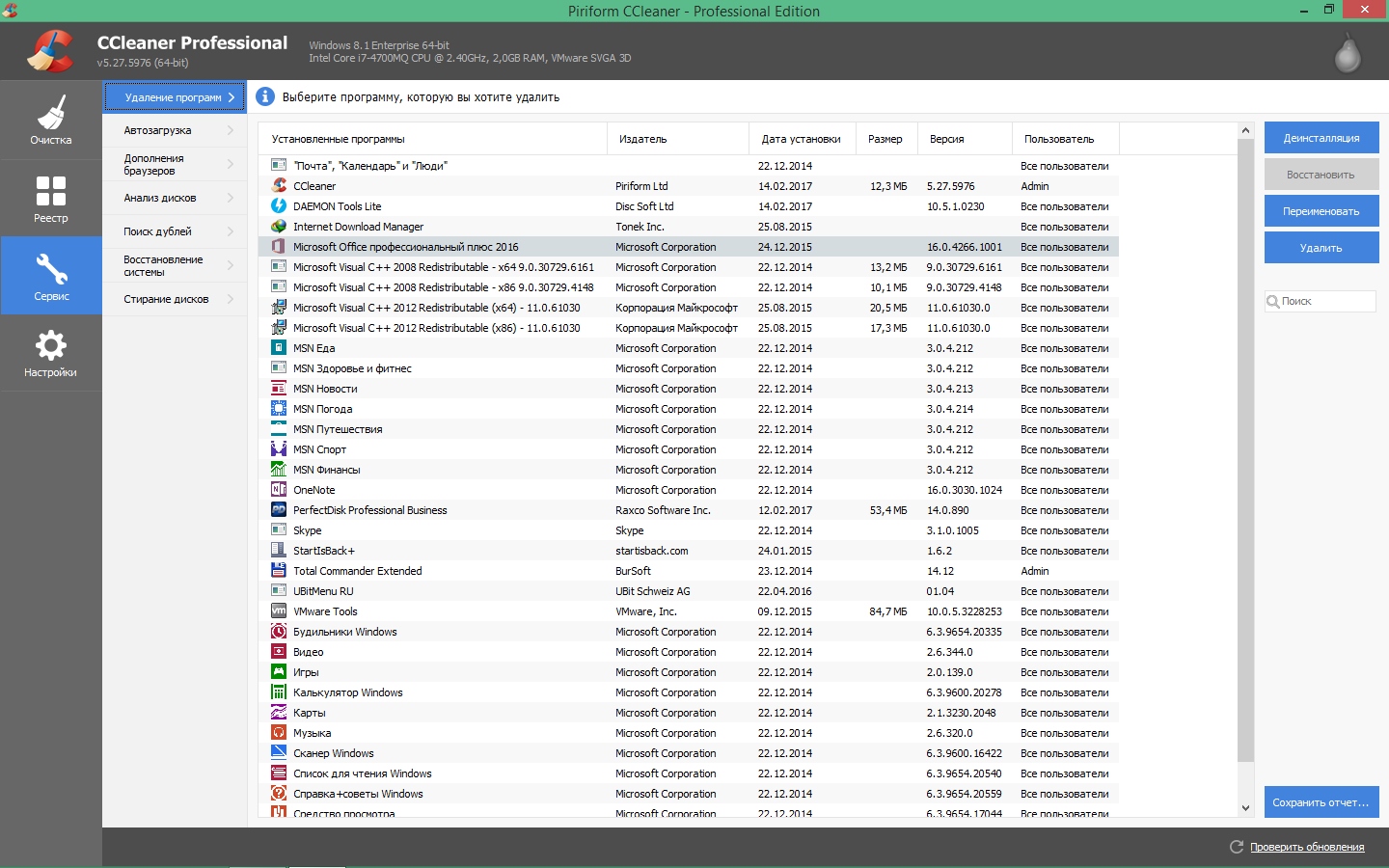
Task: Click the PerfectDisk Professional Business icon
Action: [279, 510]
